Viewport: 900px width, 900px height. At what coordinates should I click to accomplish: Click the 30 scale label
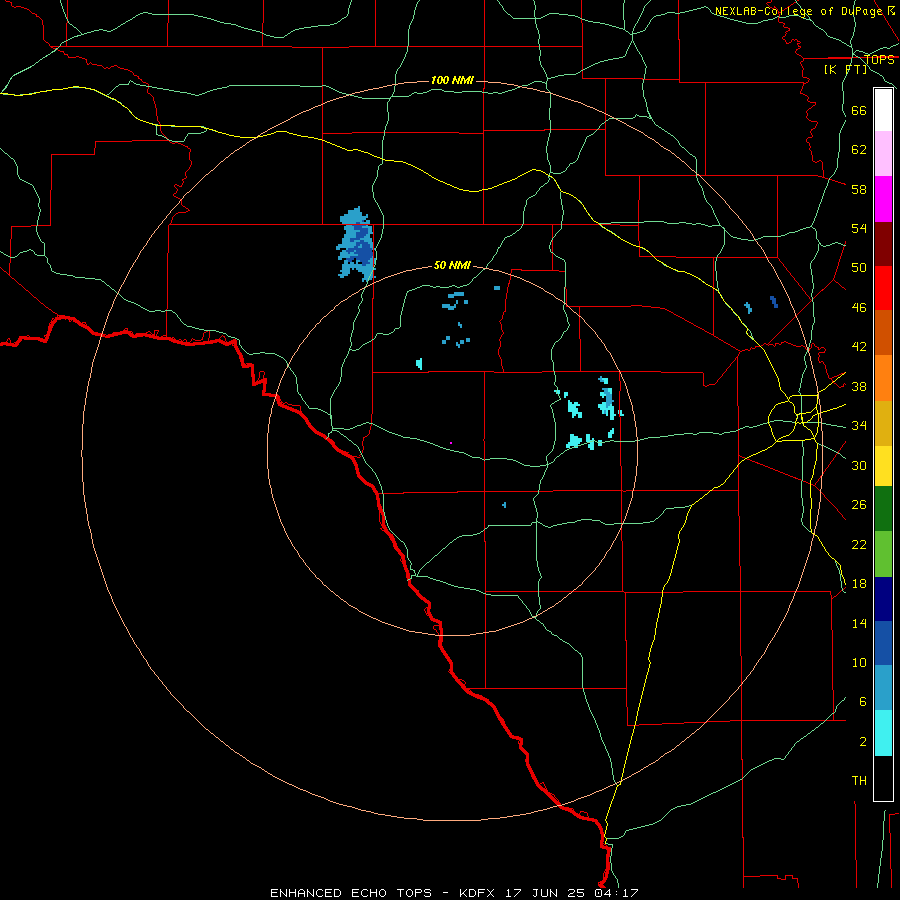pyautogui.click(x=859, y=465)
